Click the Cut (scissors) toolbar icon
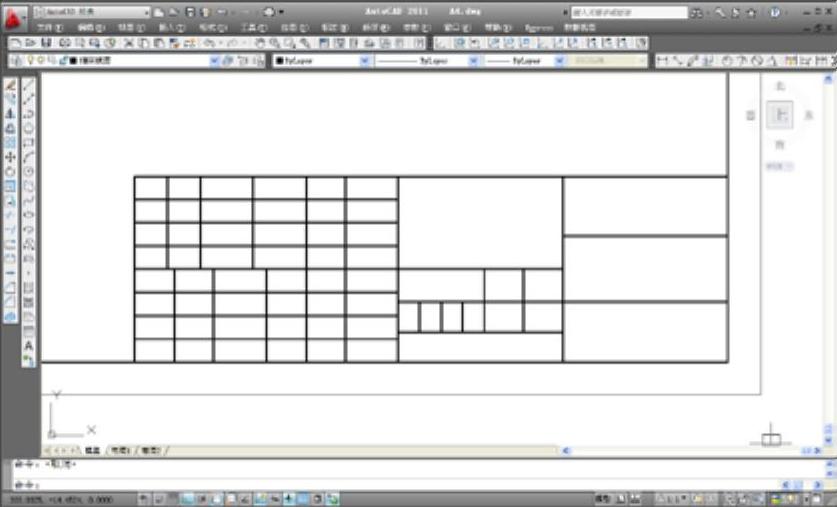The image size is (837, 507). (129, 43)
